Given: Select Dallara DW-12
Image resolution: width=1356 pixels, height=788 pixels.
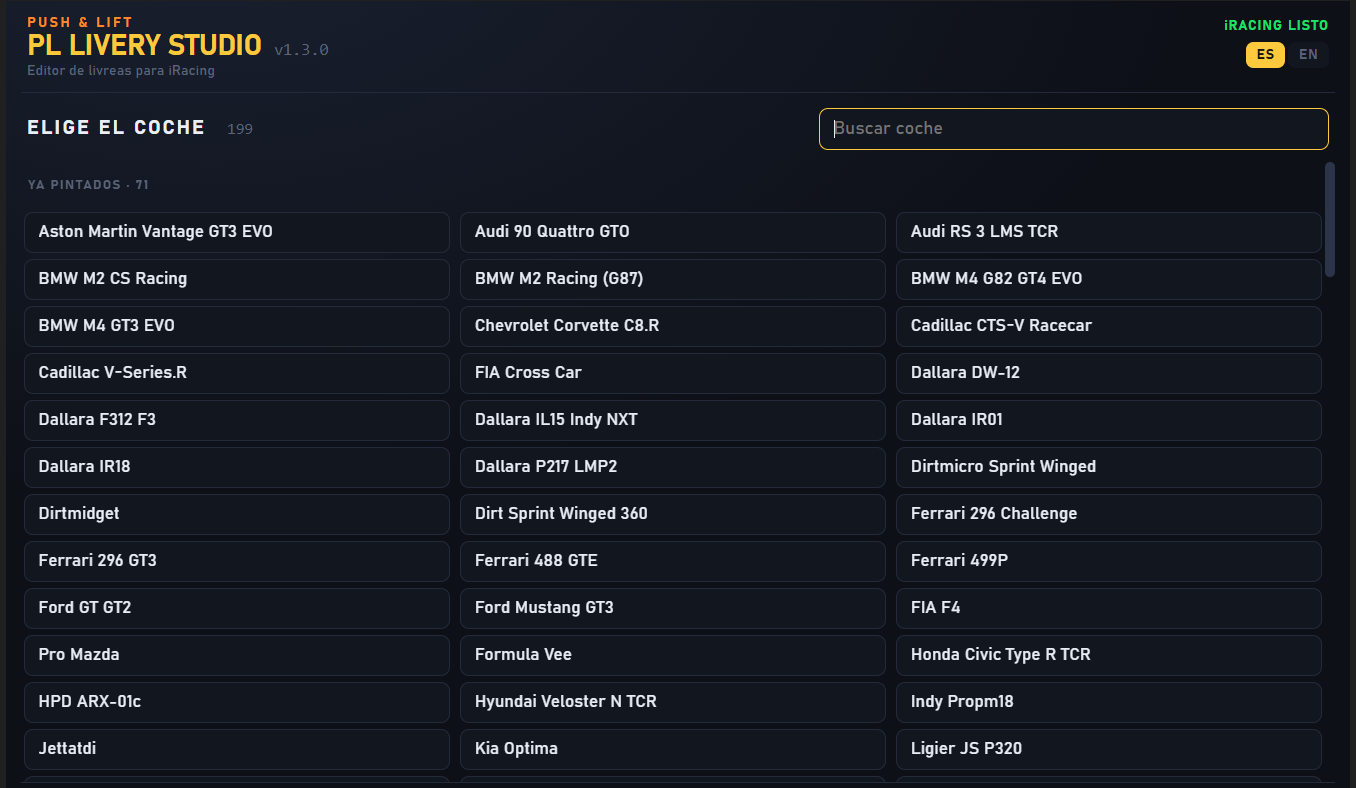Looking at the screenshot, I should tap(1109, 373).
